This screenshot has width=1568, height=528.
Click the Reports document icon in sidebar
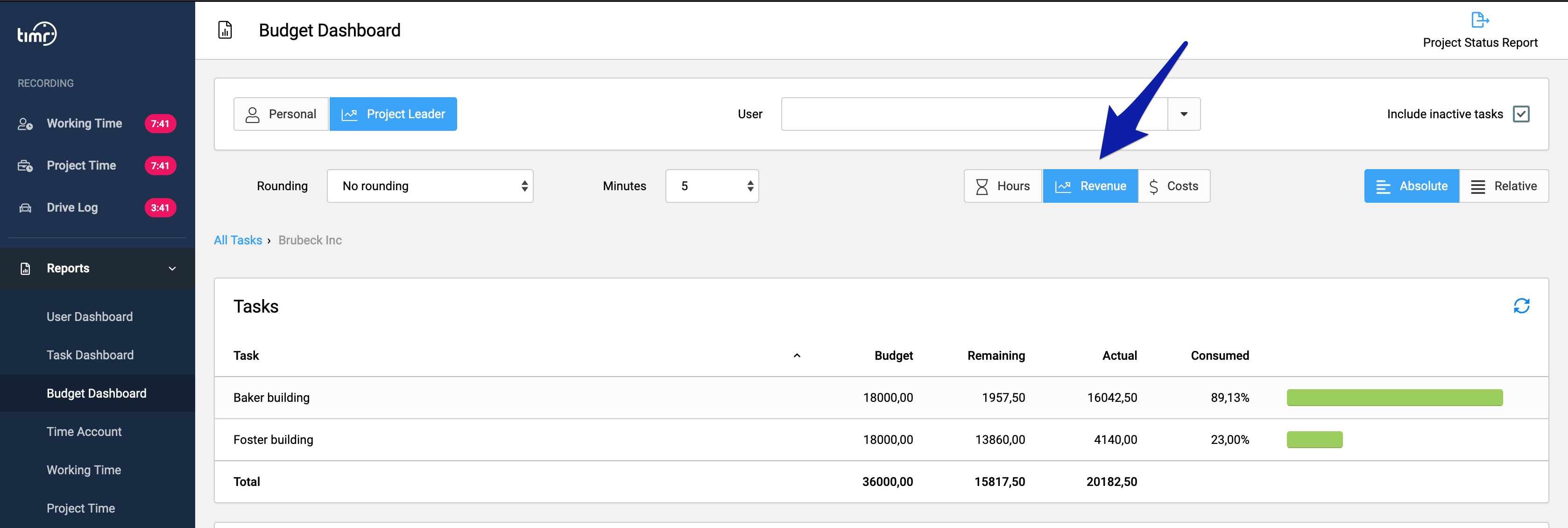click(25, 269)
